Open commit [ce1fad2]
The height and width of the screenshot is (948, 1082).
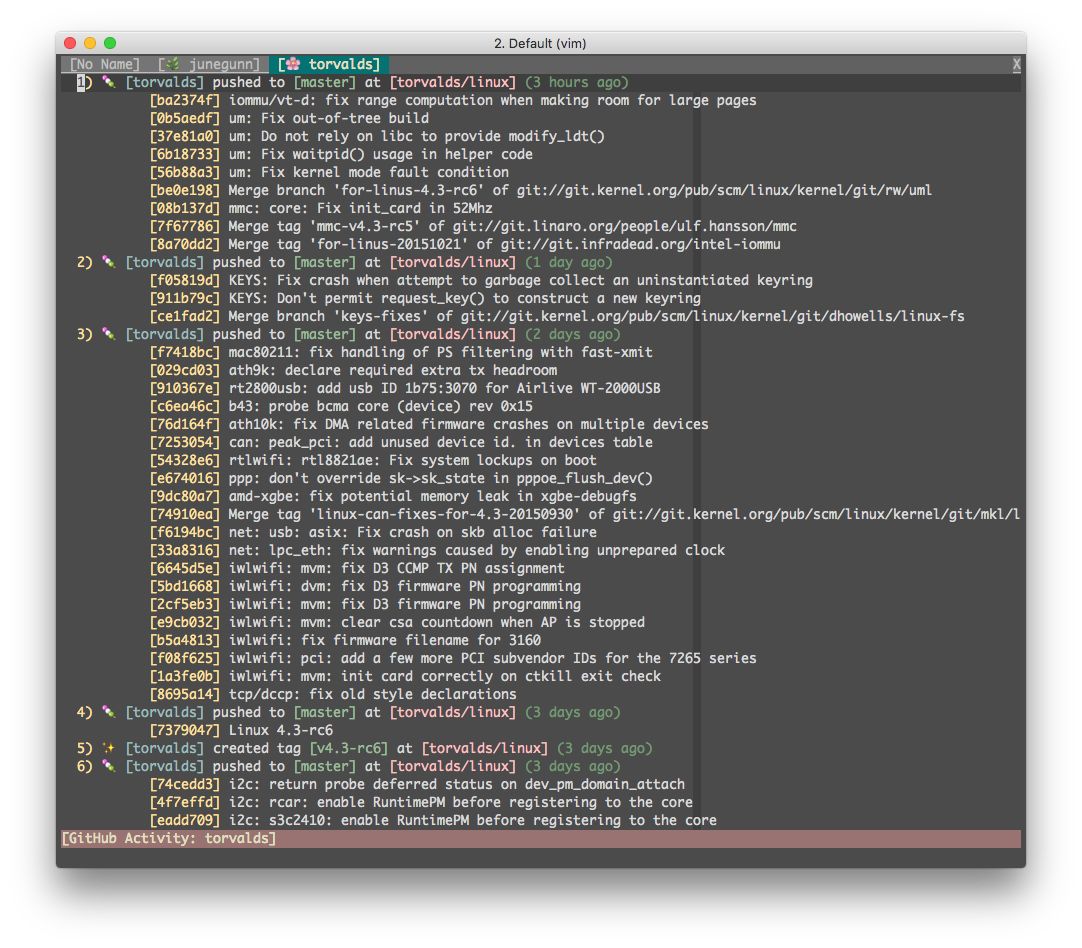185,316
